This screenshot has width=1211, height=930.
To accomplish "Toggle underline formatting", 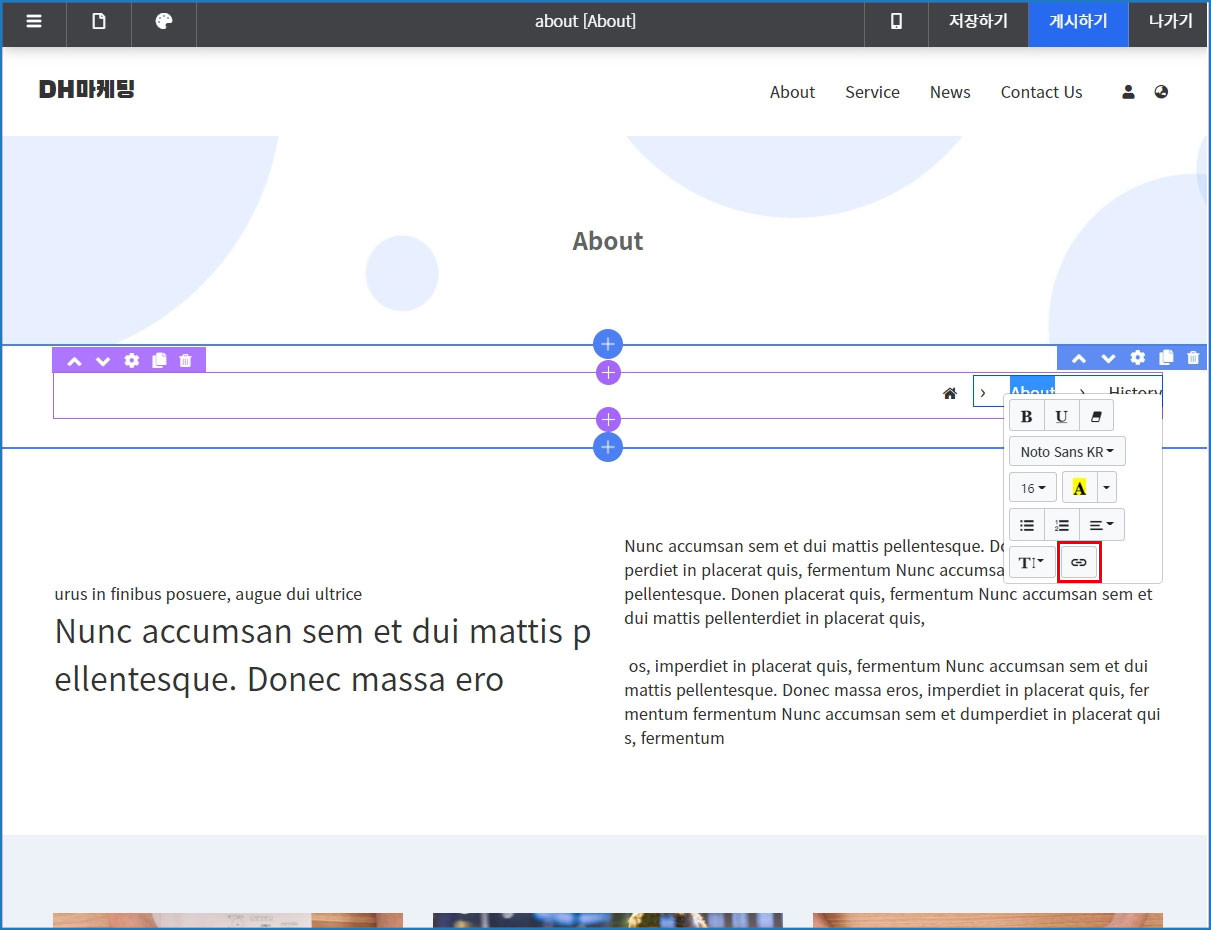I will (1062, 416).
